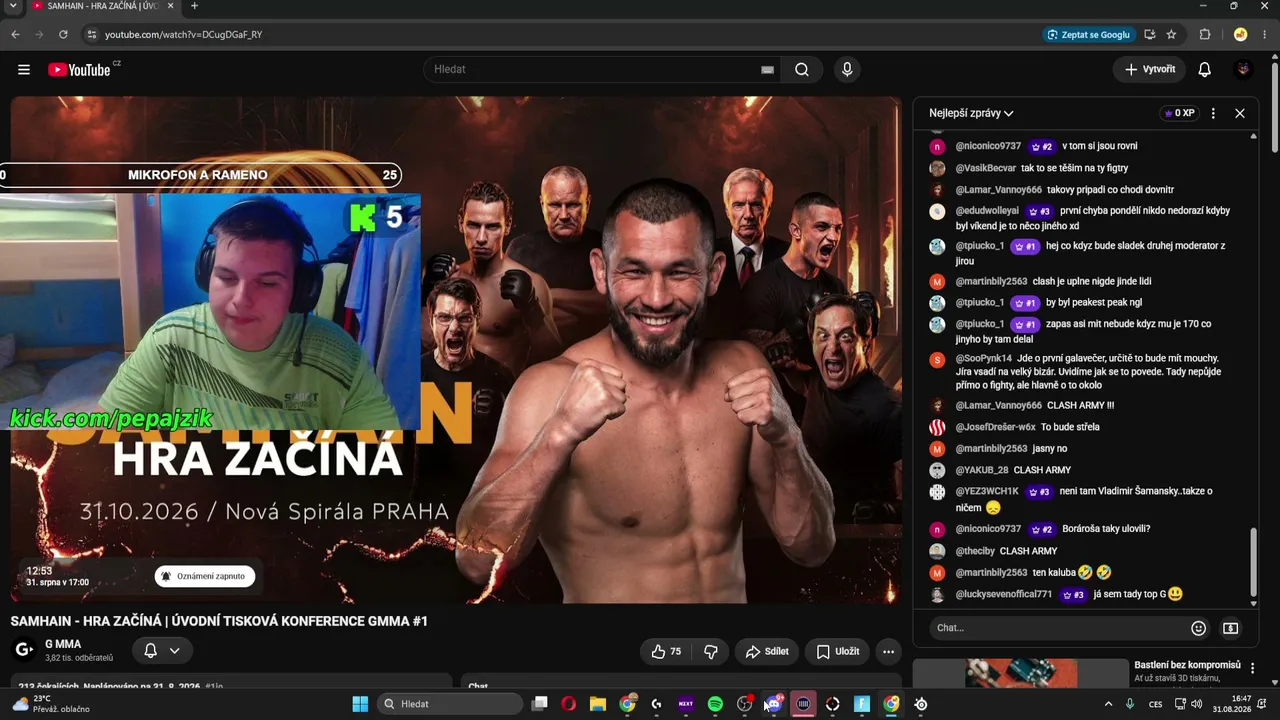Open the chat Super Chat dollar icon
1280x720 pixels.
[x=1230, y=628]
